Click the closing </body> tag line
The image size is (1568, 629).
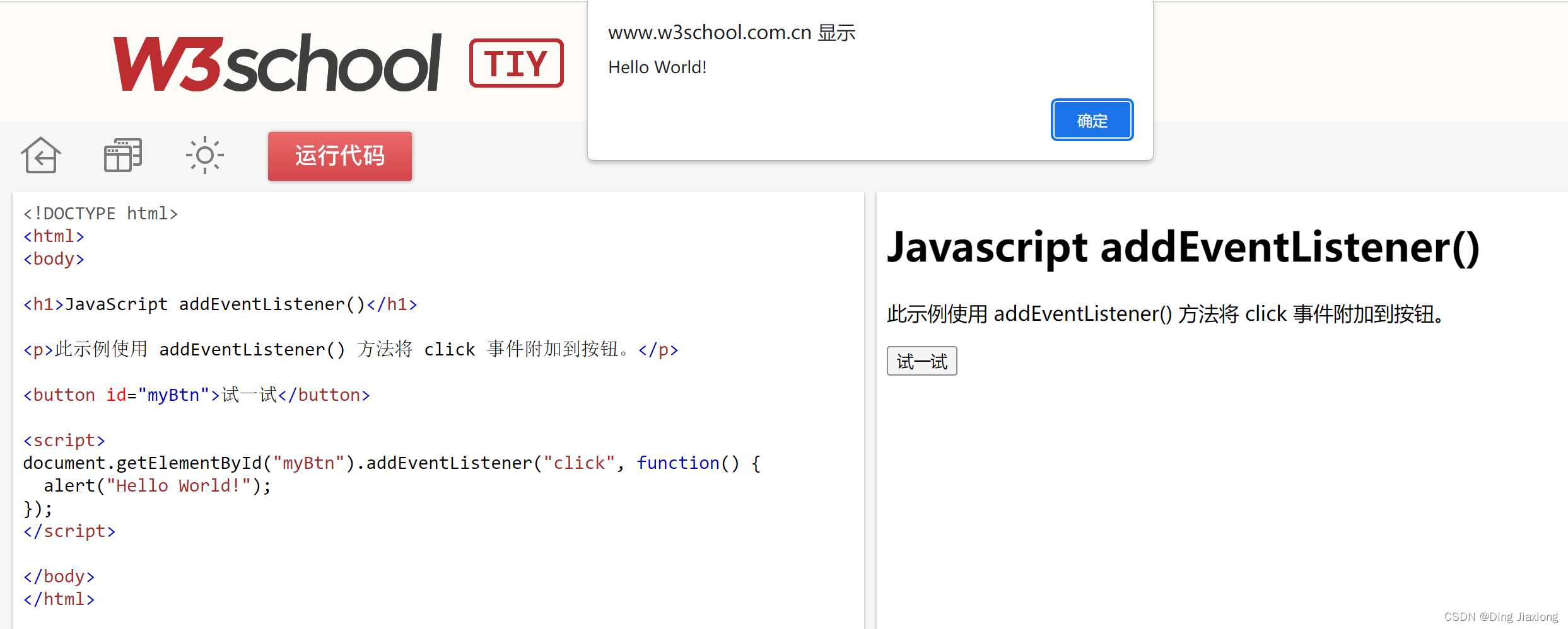coord(59,577)
